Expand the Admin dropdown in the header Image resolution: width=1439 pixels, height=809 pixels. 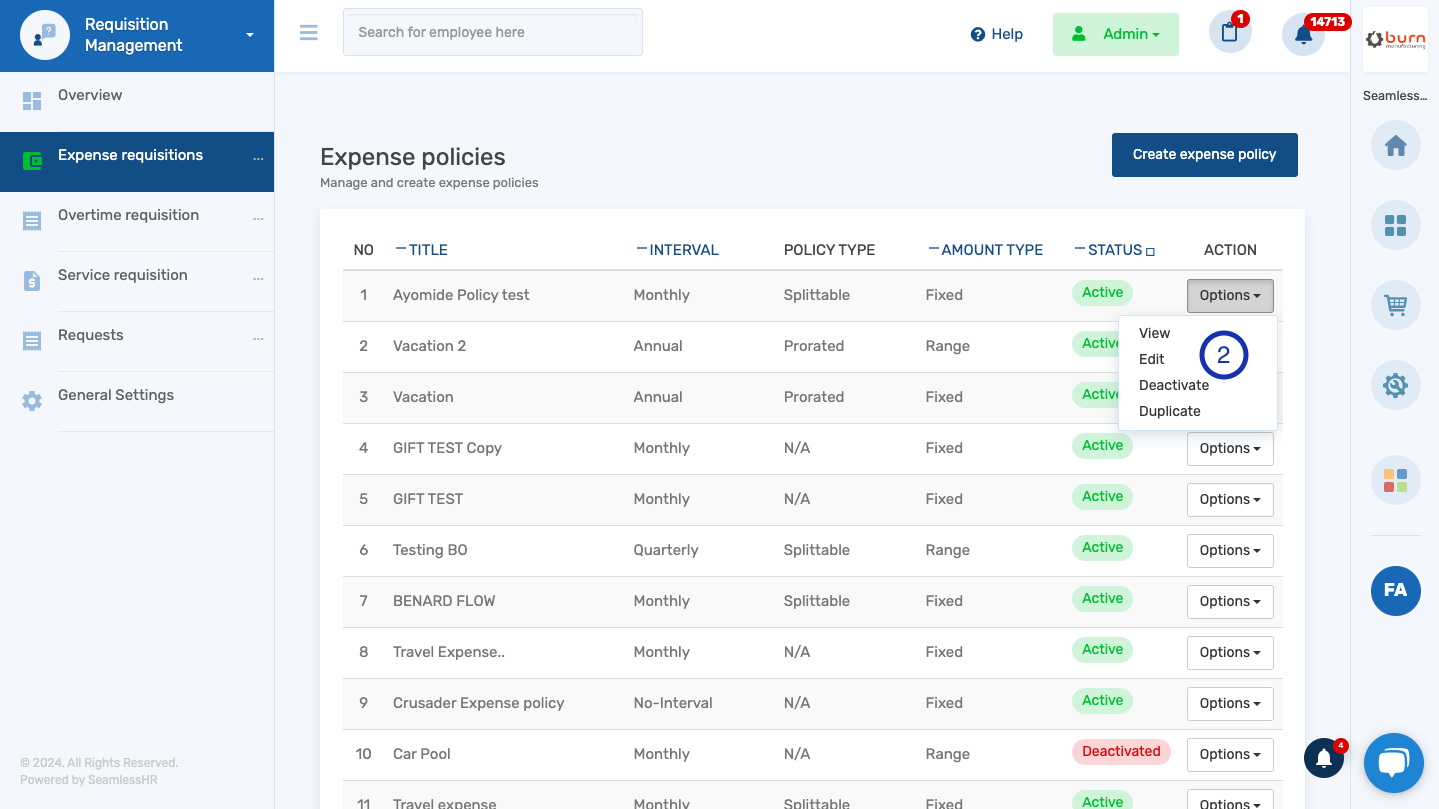[1115, 33]
